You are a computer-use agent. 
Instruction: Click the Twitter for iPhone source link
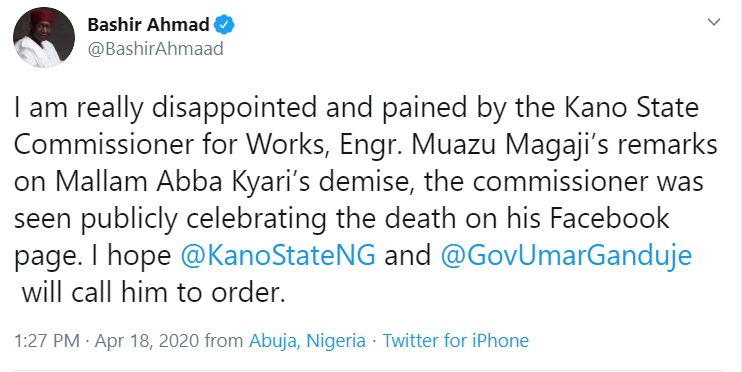point(455,341)
